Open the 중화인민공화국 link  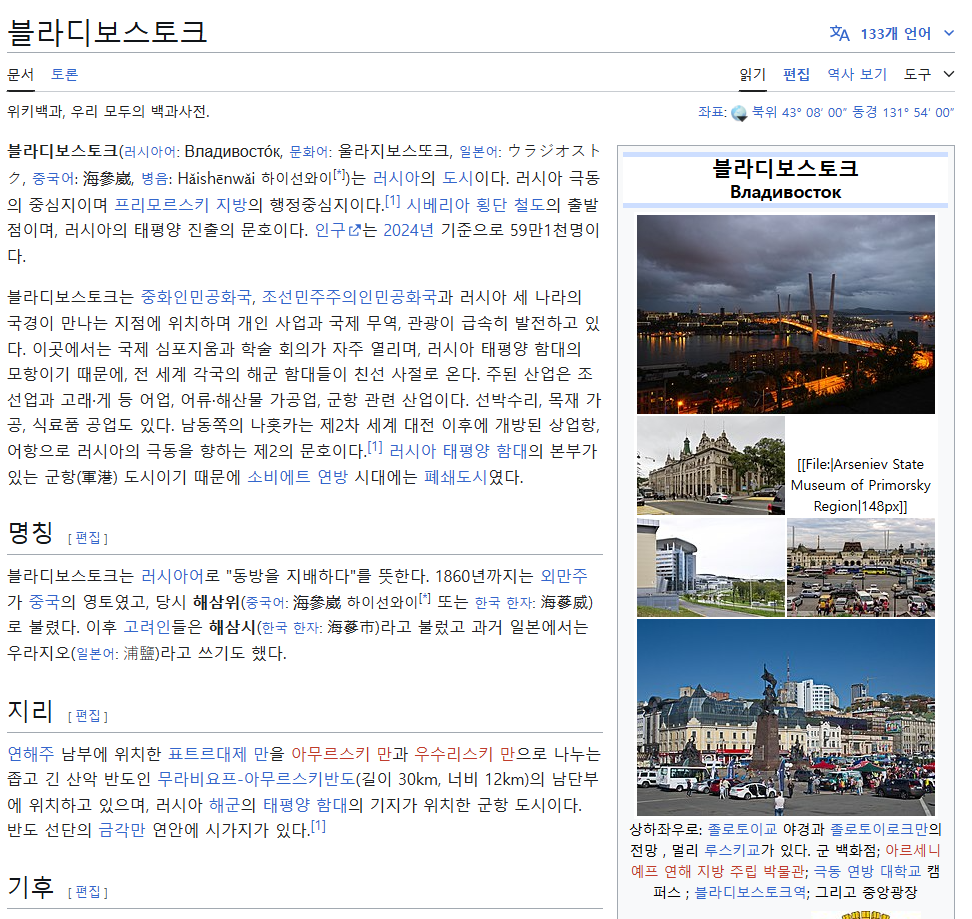click(x=197, y=297)
